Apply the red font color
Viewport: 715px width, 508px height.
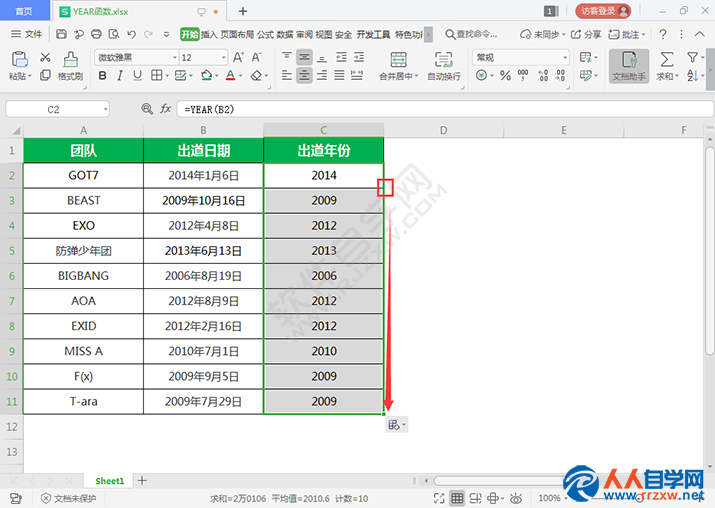point(230,76)
